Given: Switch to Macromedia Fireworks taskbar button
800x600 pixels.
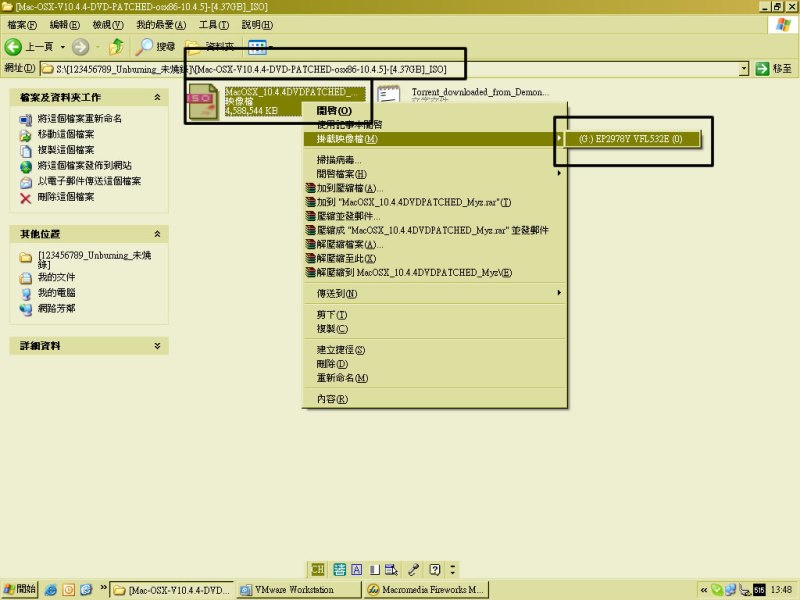Looking at the screenshot, I should click(x=427, y=590).
